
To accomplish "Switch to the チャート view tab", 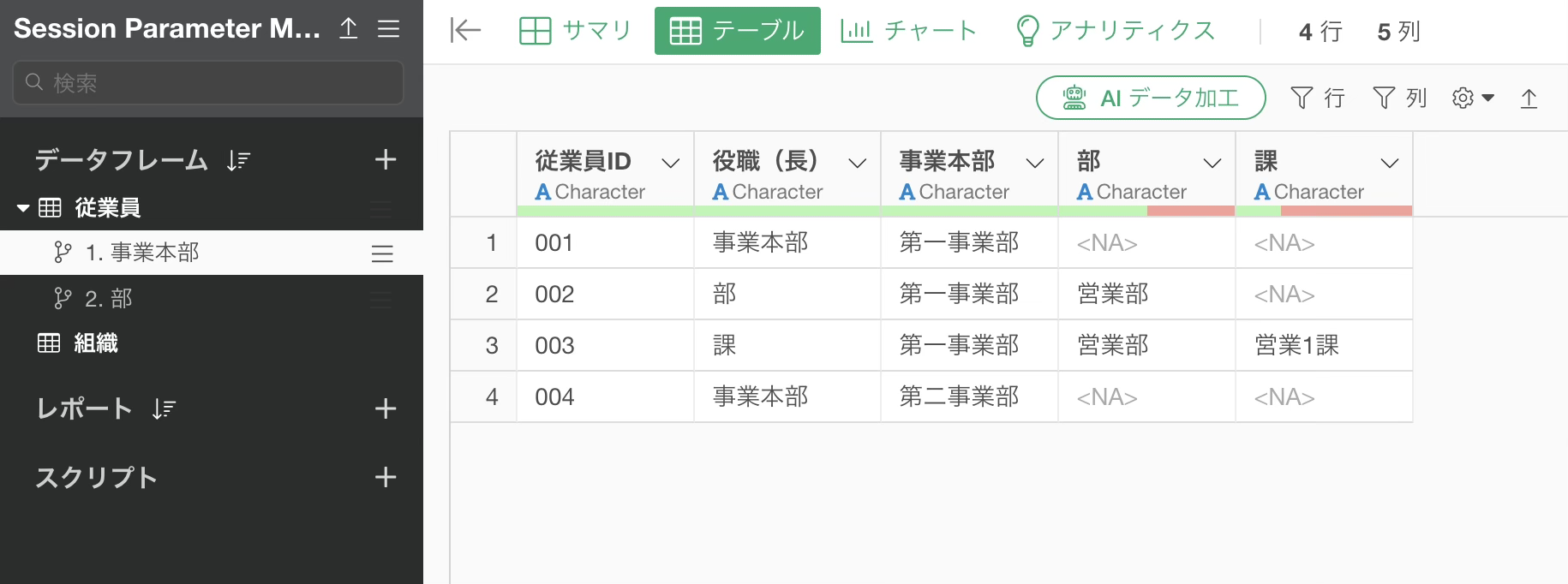I will [908, 31].
